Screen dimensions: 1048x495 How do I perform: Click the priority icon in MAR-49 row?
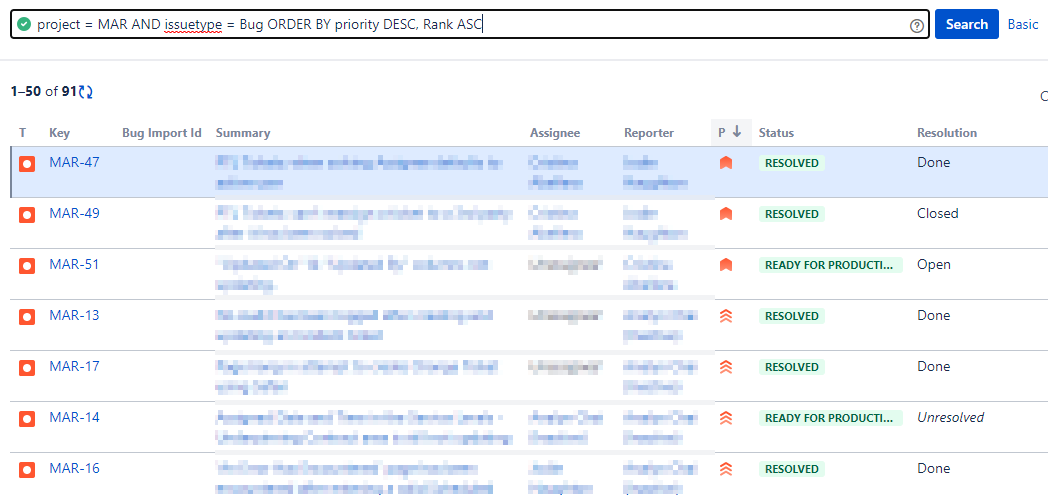click(726, 214)
